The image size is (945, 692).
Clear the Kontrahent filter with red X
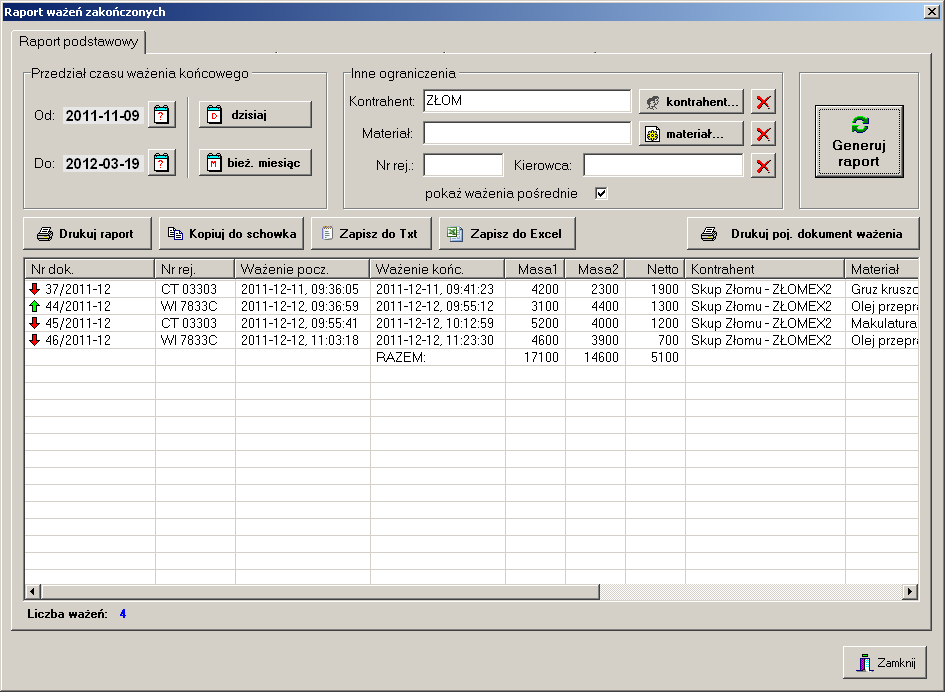tap(763, 102)
